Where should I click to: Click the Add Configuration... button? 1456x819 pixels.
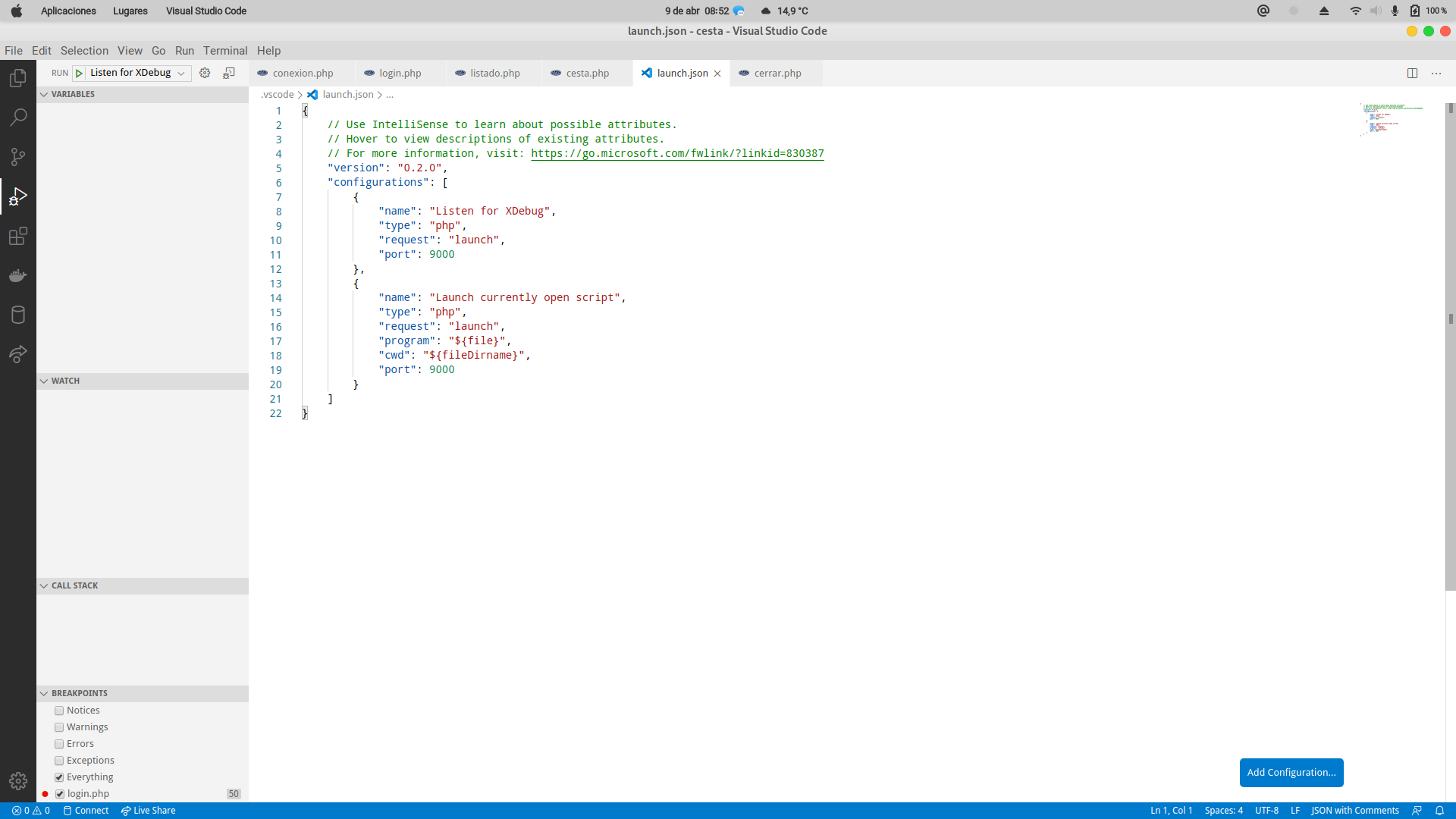click(1291, 773)
